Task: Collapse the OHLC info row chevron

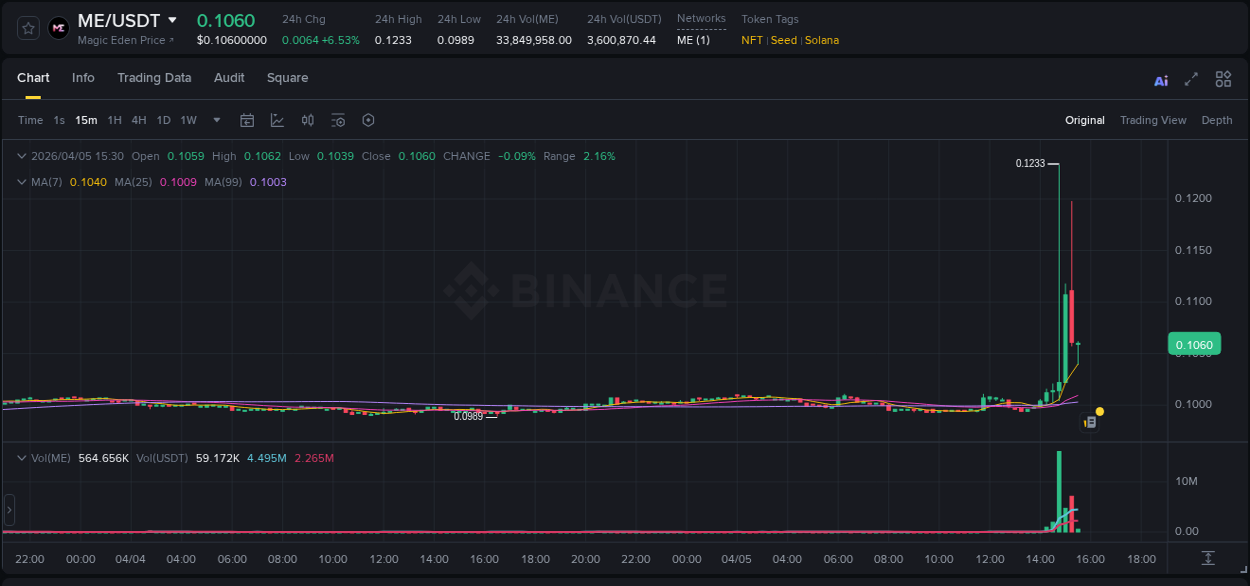Action: (x=22, y=156)
